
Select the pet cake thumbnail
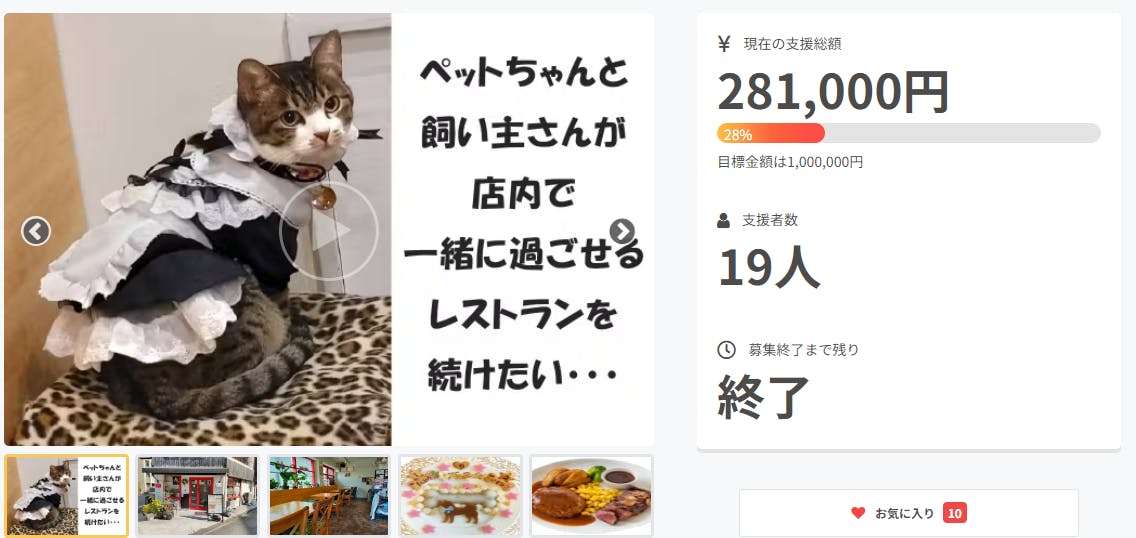460,495
